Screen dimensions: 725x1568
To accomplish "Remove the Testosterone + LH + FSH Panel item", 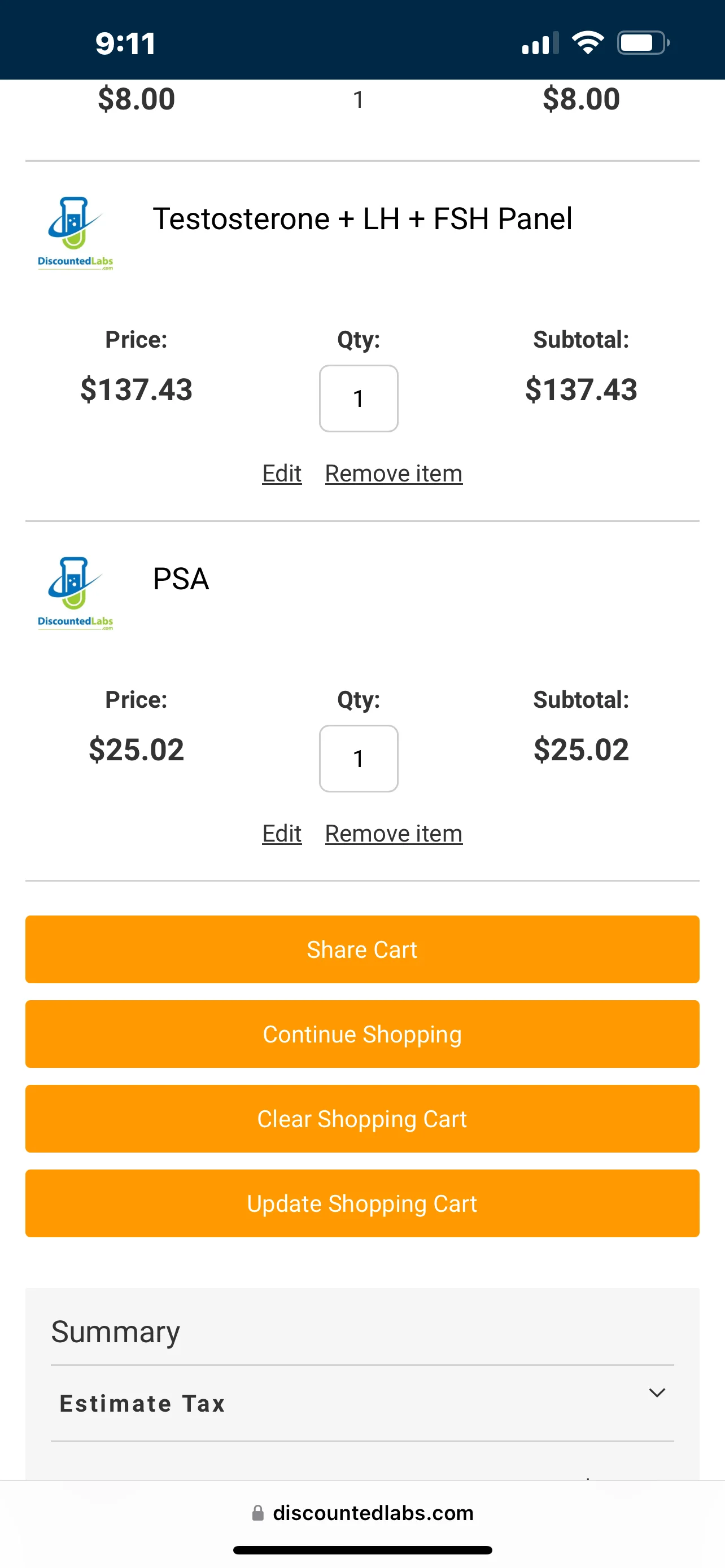I will [x=394, y=474].
